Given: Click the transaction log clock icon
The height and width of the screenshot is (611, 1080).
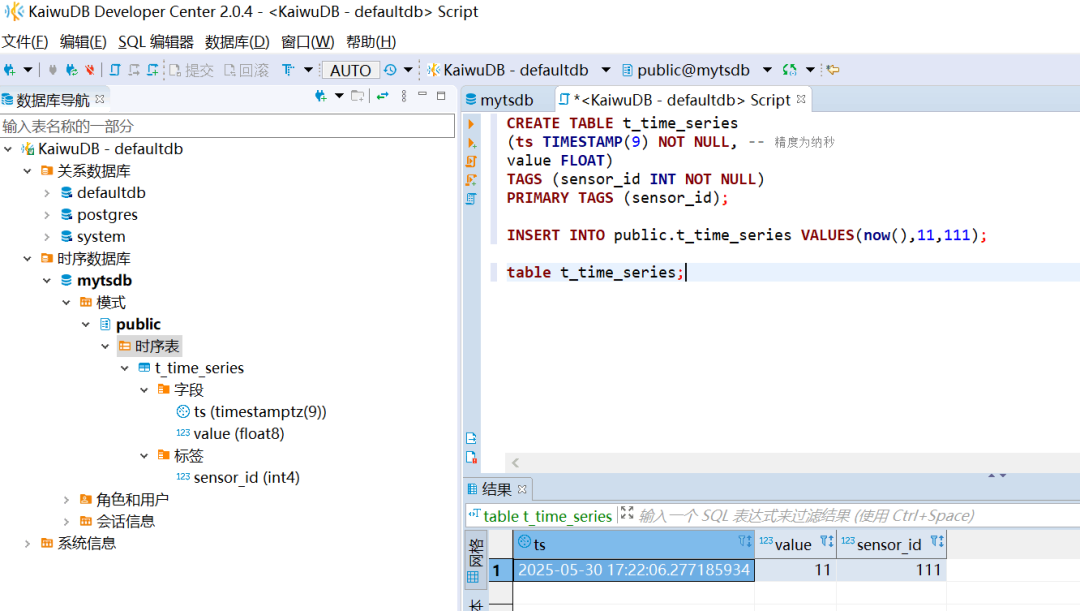Looking at the screenshot, I should [390, 70].
